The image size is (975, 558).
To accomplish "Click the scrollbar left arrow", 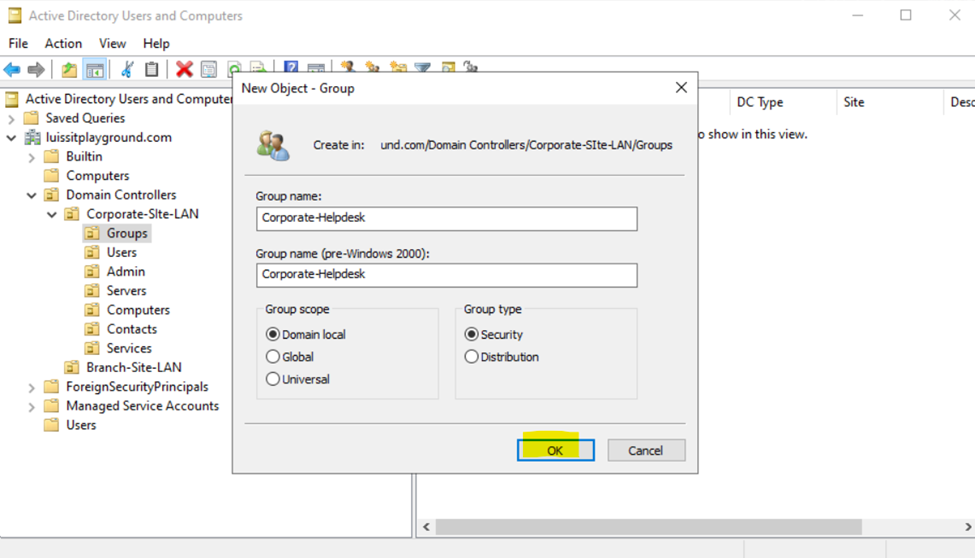I will [426, 527].
